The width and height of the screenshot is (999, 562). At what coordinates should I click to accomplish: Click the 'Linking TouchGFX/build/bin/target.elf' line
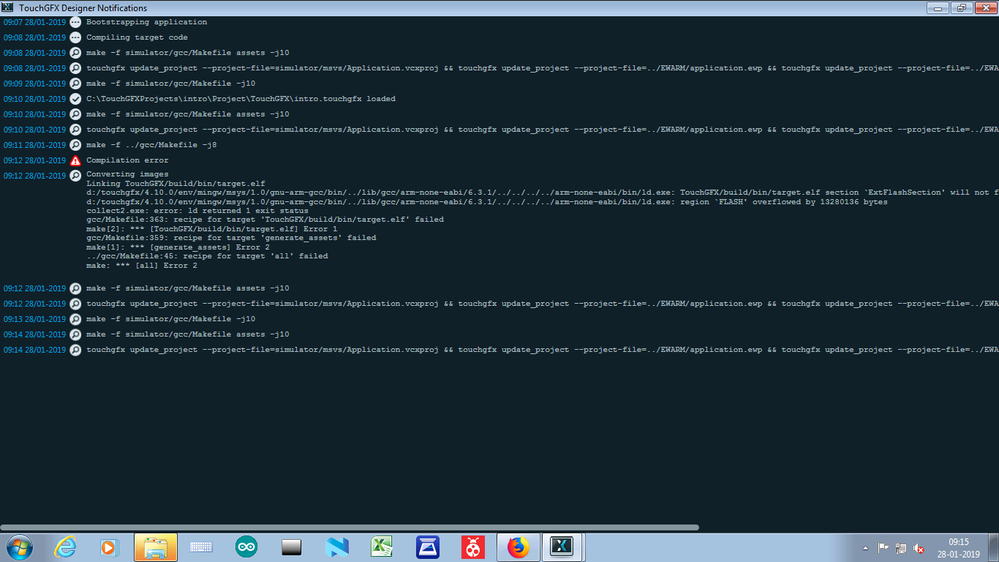tap(176, 184)
